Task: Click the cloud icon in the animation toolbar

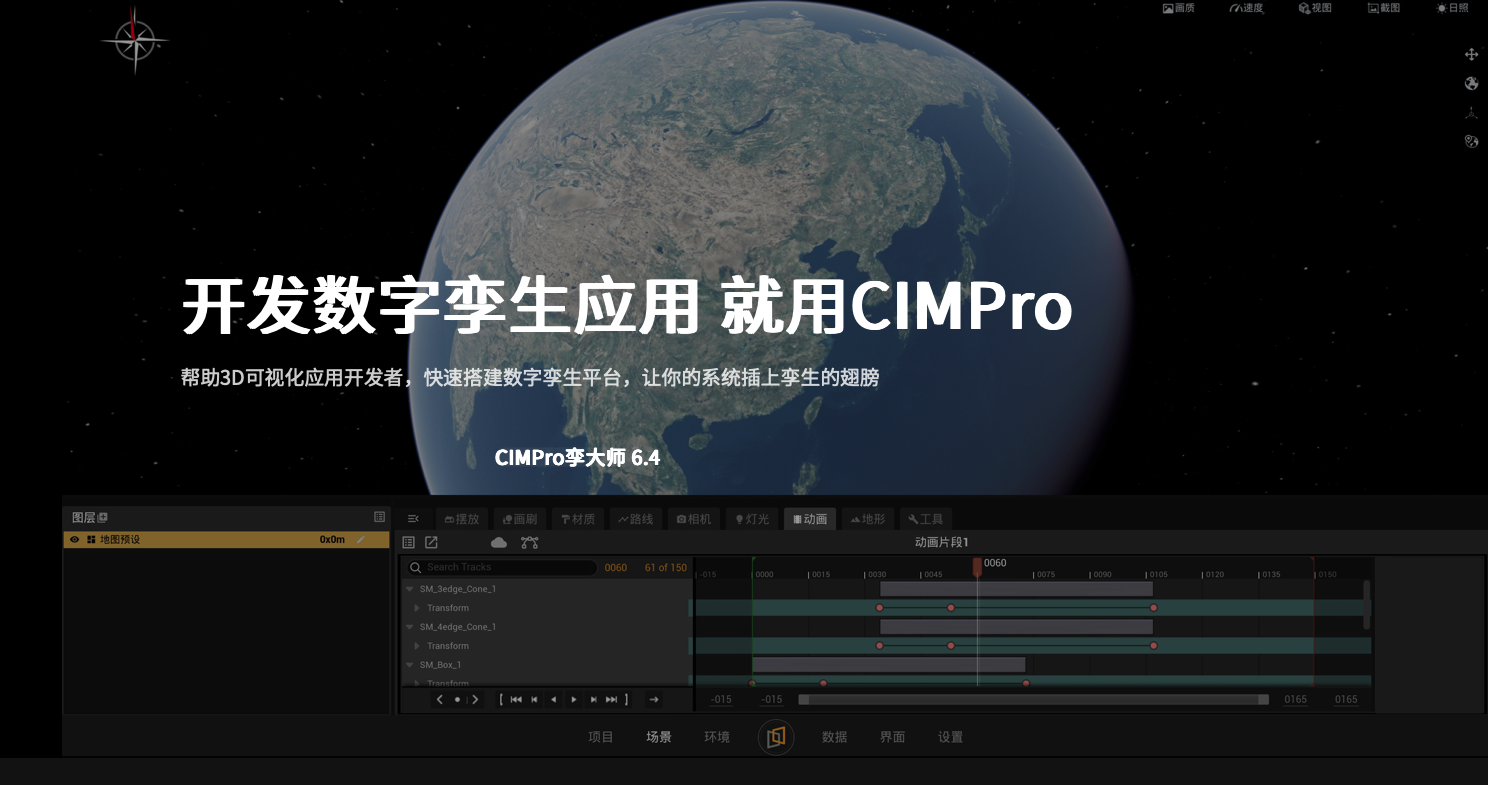Action: click(499, 542)
